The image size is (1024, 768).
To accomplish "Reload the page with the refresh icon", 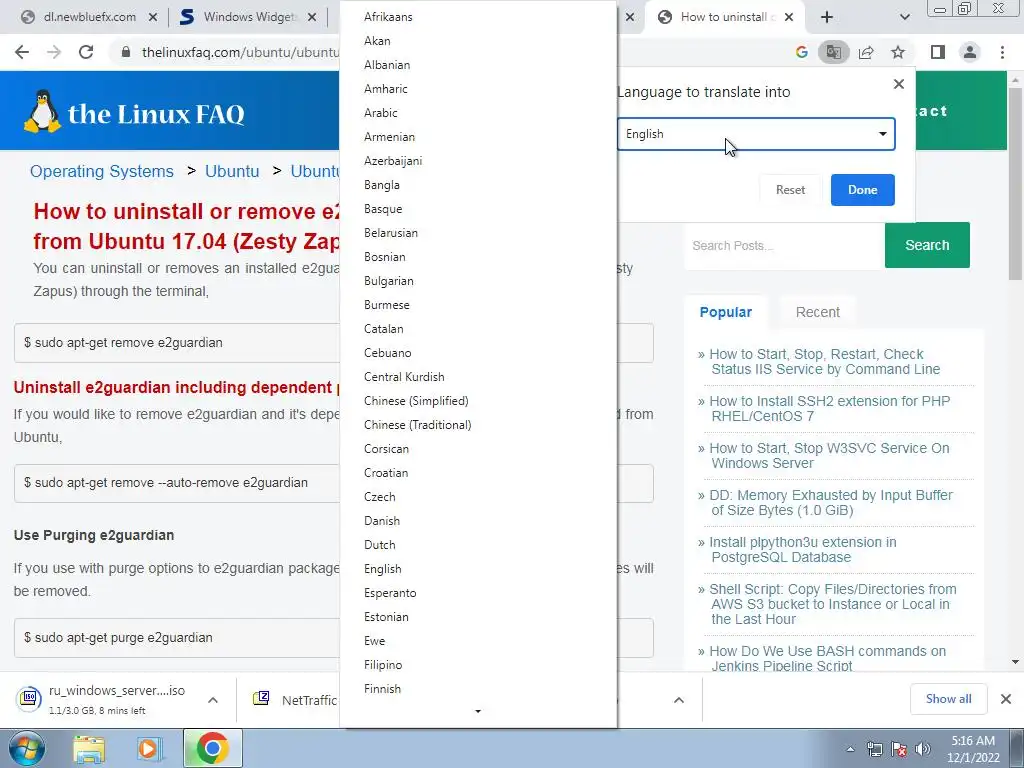I will [86, 52].
